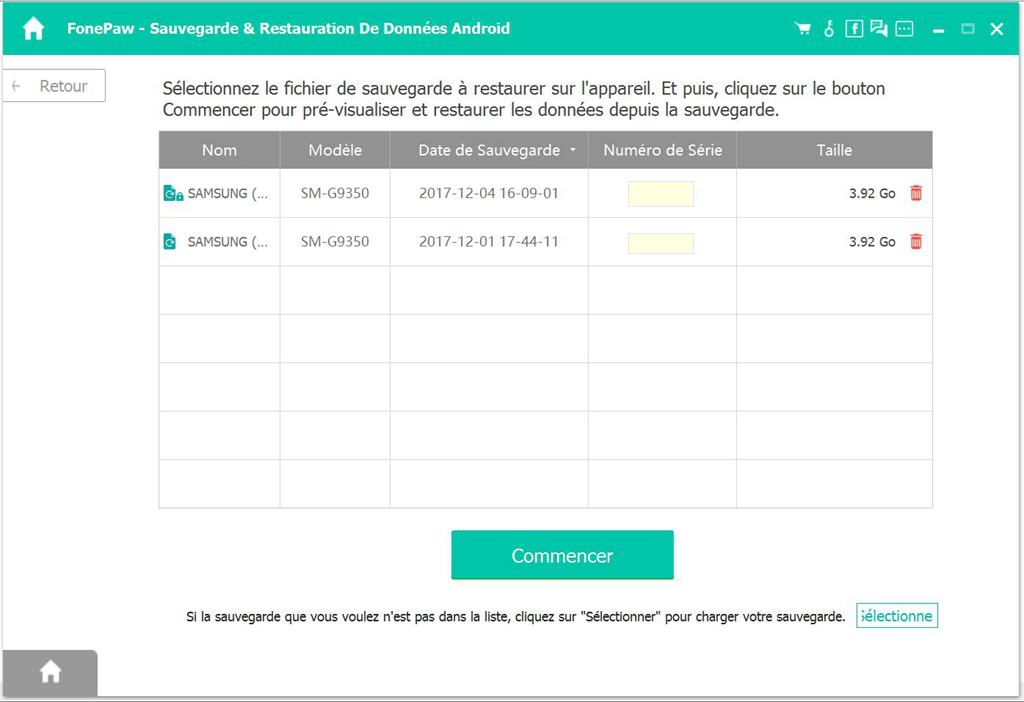Click the unlocked backup file icon, second row
Viewport: 1024px width, 702px height.
(x=170, y=242)
